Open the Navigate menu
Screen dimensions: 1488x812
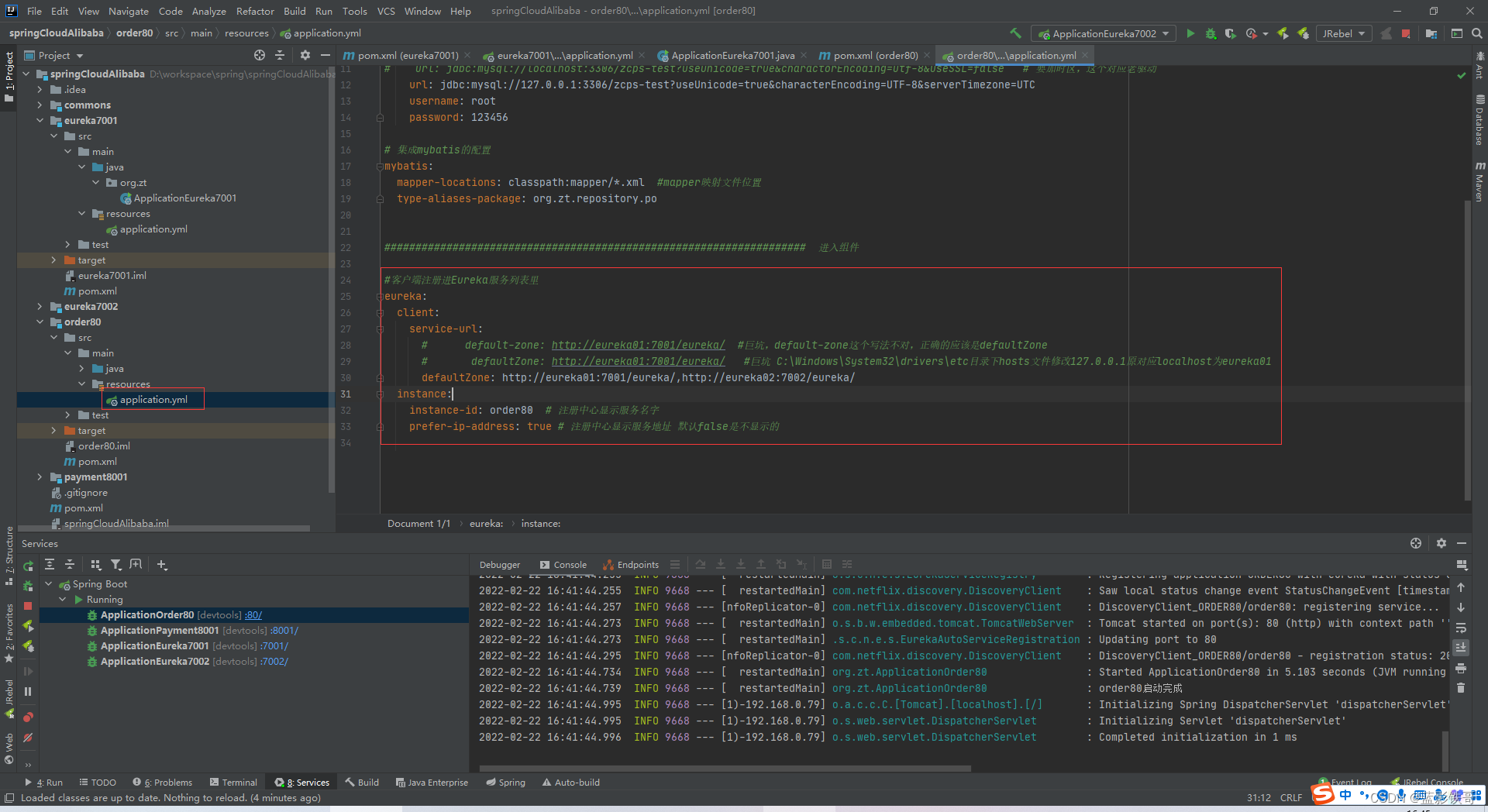pos(129,11)
